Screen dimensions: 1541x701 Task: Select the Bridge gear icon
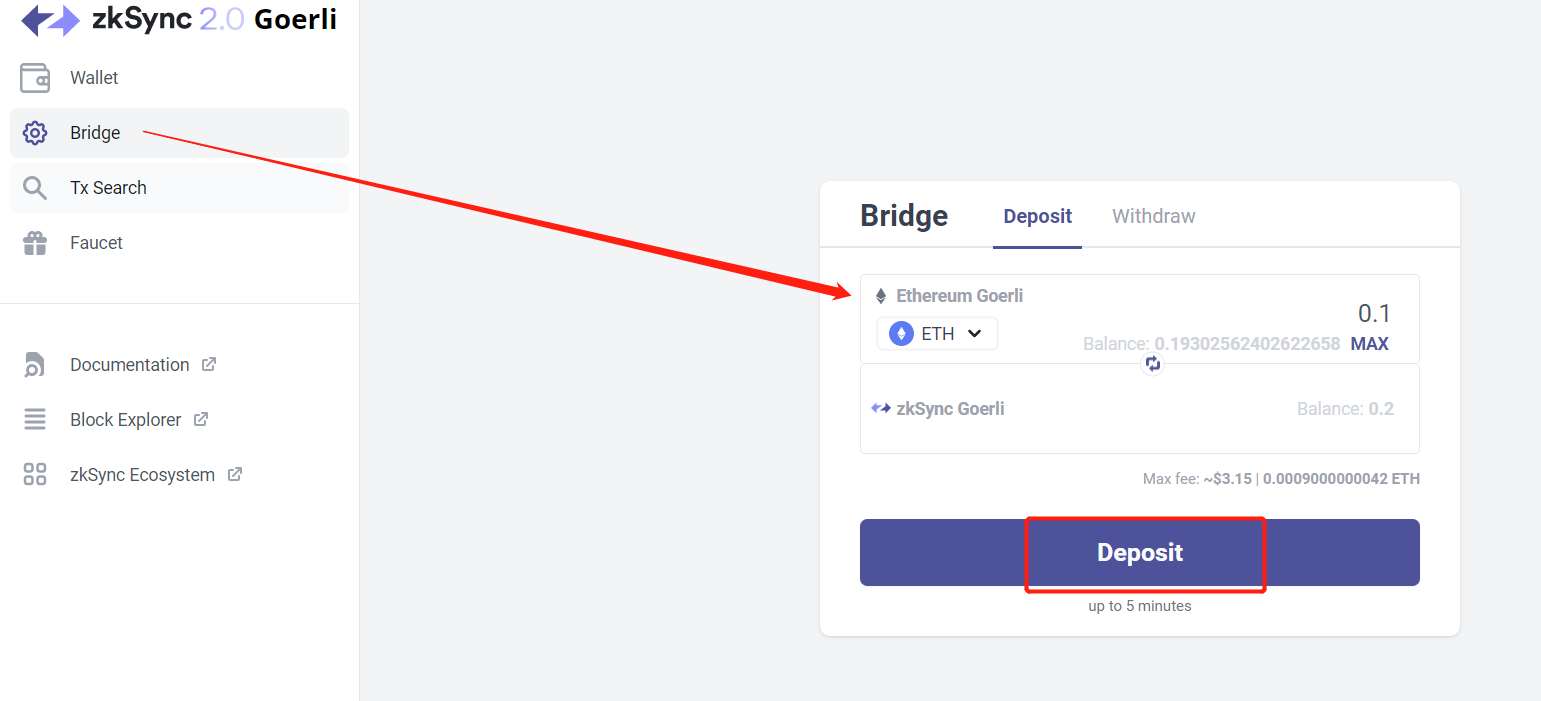tap(35, 133)
